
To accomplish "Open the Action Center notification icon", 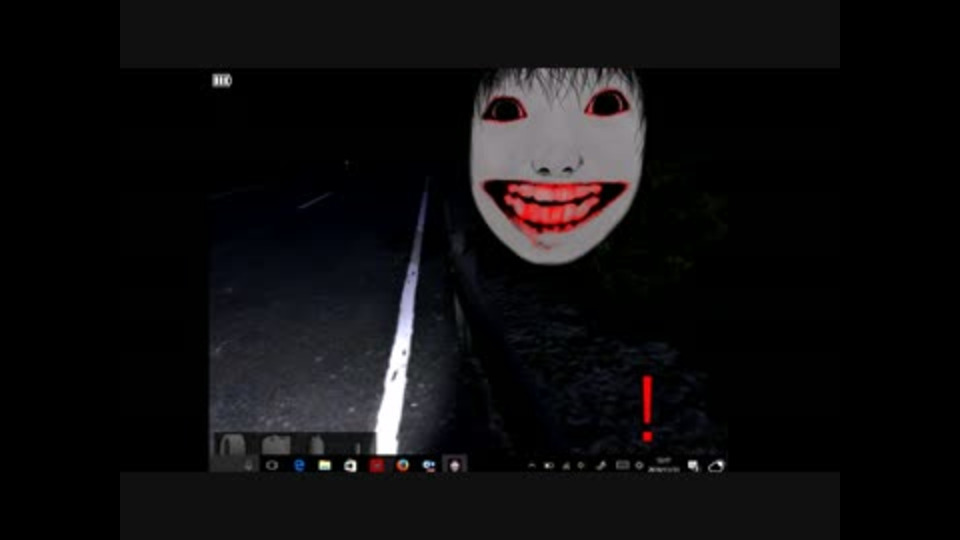I will point(693,466).
